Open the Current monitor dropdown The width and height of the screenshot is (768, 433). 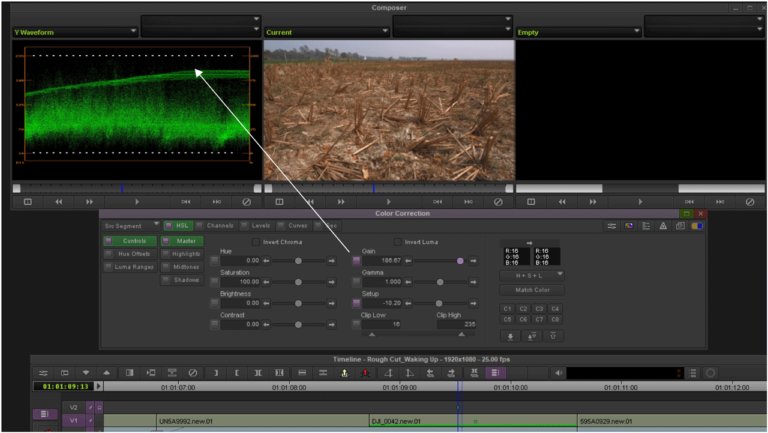327,32
